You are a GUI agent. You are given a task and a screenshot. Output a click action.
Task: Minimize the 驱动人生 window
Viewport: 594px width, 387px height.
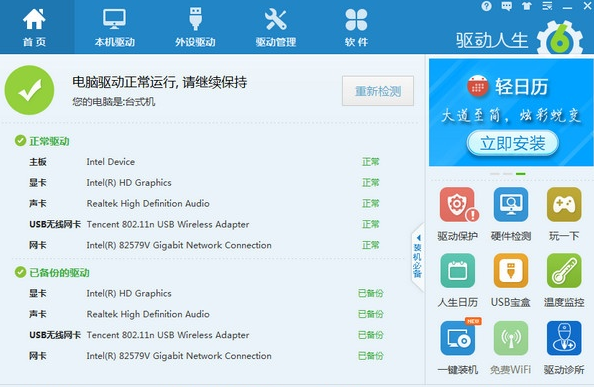click(x=567, y=7)
